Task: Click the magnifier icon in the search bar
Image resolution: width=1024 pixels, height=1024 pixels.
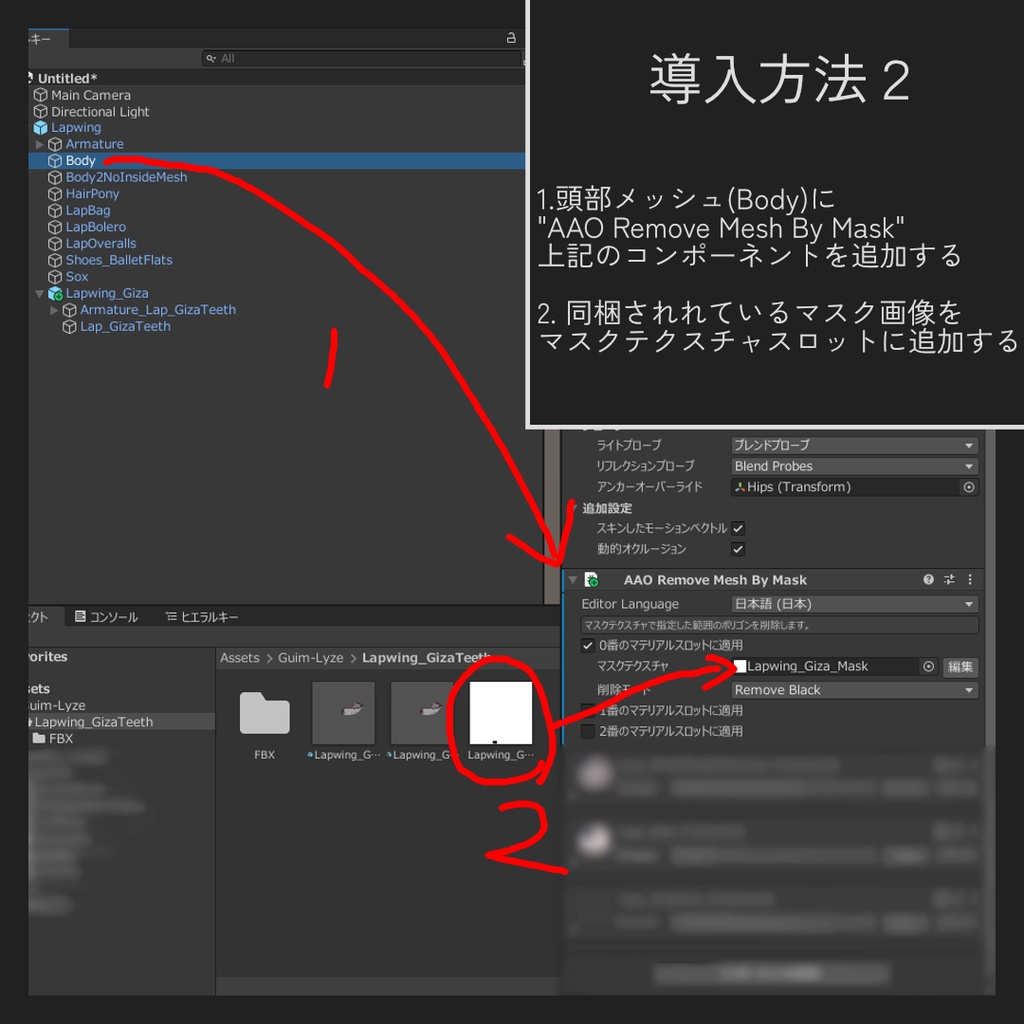Action: point(210,57)
